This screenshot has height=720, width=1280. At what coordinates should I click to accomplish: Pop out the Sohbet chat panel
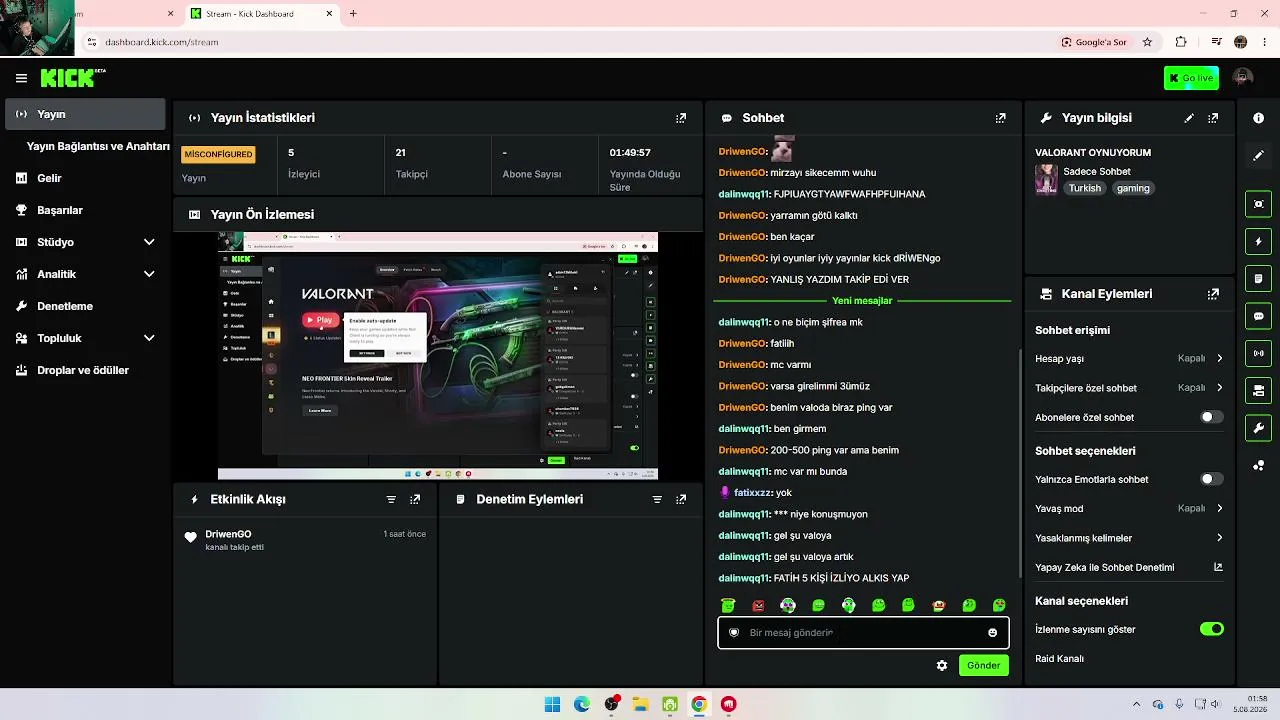tap(1000, 118)
